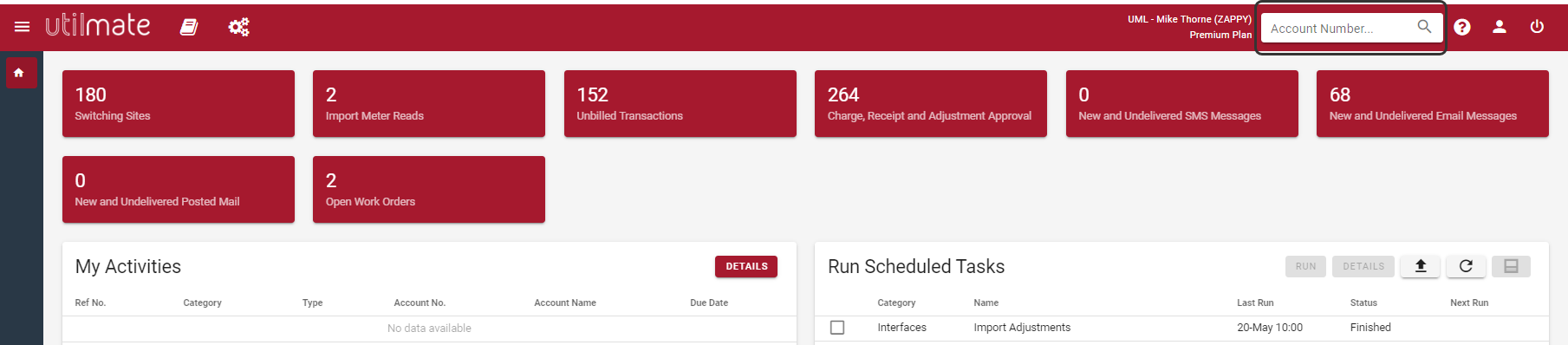Open the user profile icon

[x=1500, y=27]
